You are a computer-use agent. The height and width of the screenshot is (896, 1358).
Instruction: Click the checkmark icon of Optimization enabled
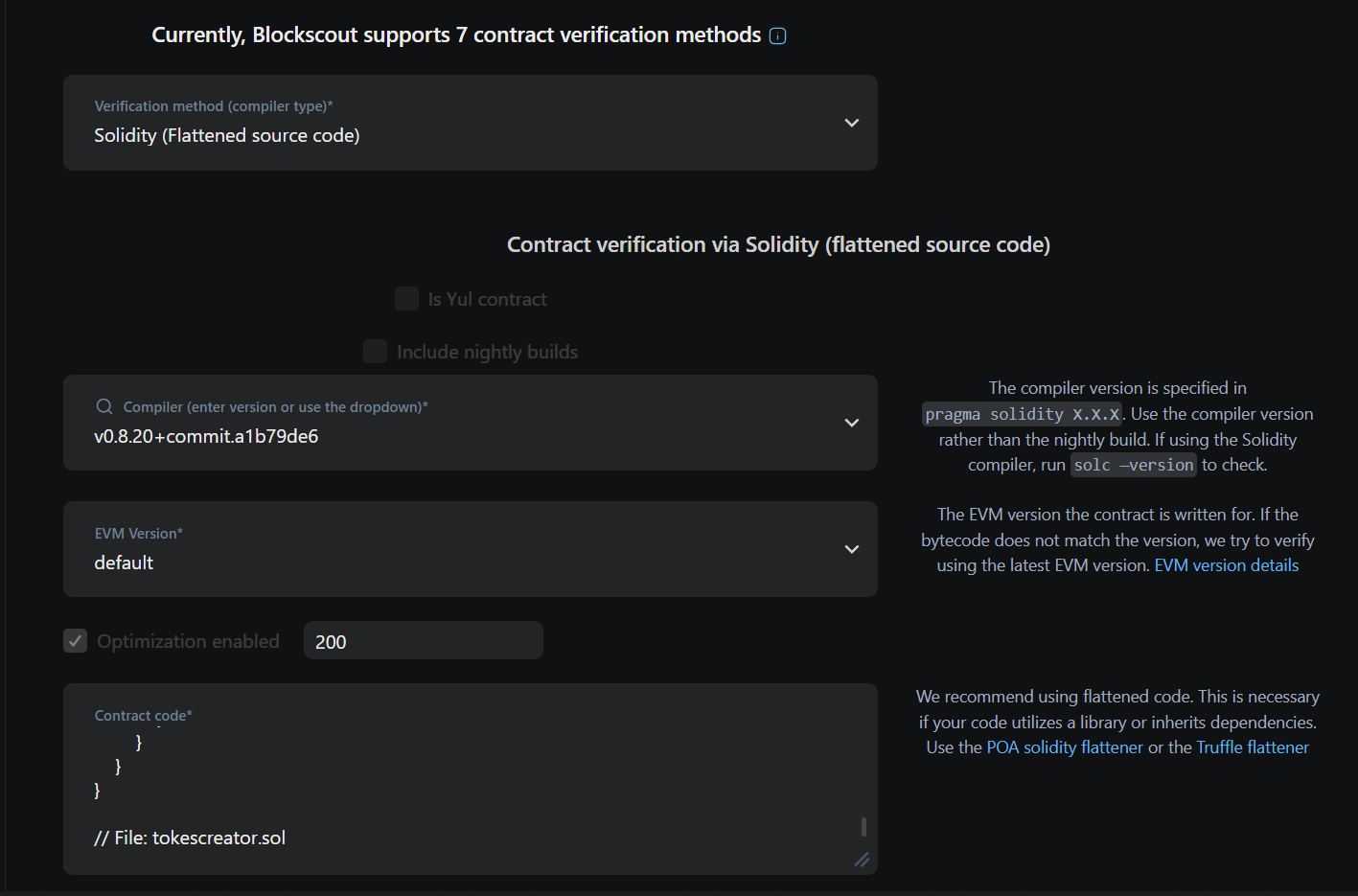point(76,641)
